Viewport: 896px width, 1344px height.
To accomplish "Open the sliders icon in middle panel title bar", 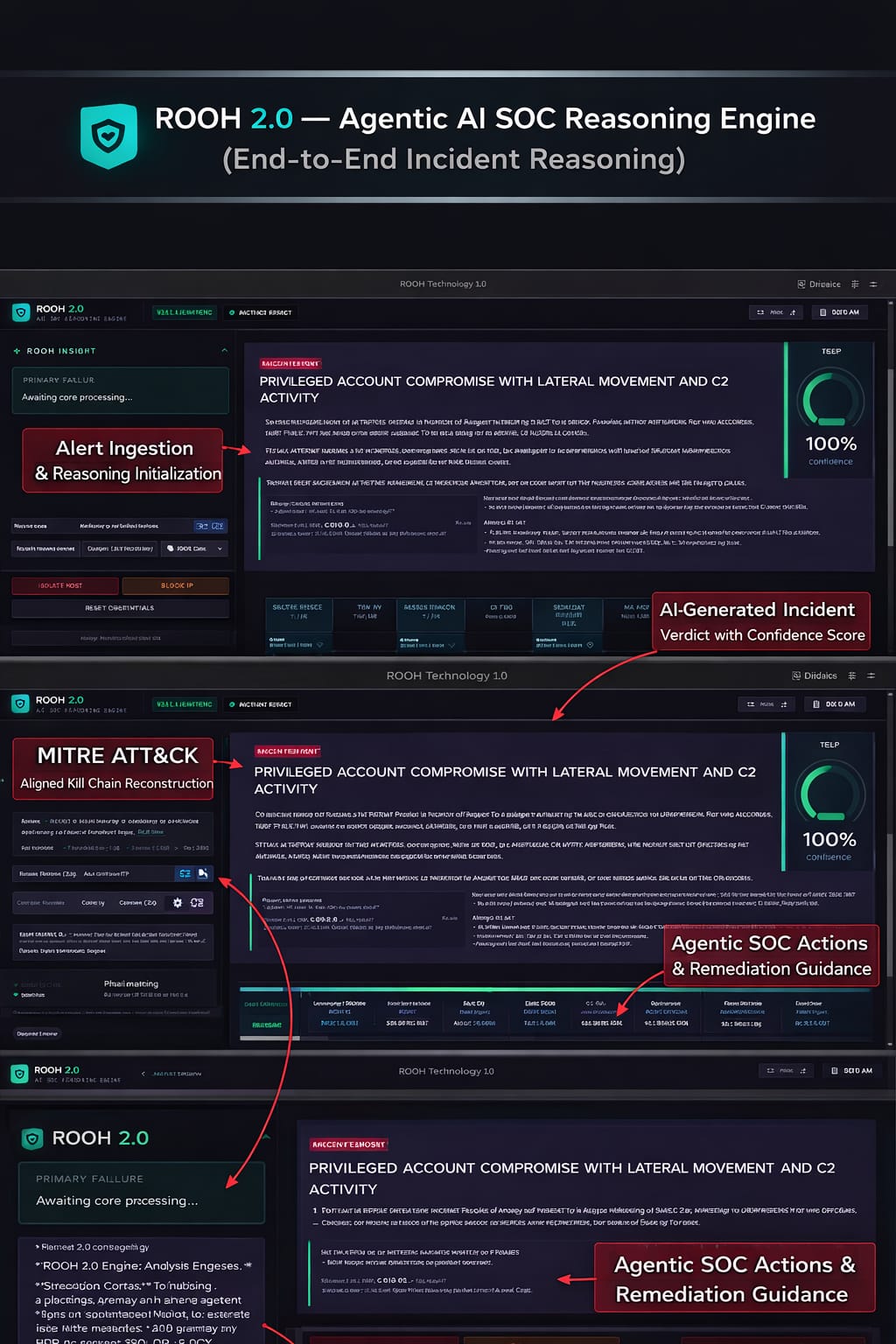I will [853, 675].
